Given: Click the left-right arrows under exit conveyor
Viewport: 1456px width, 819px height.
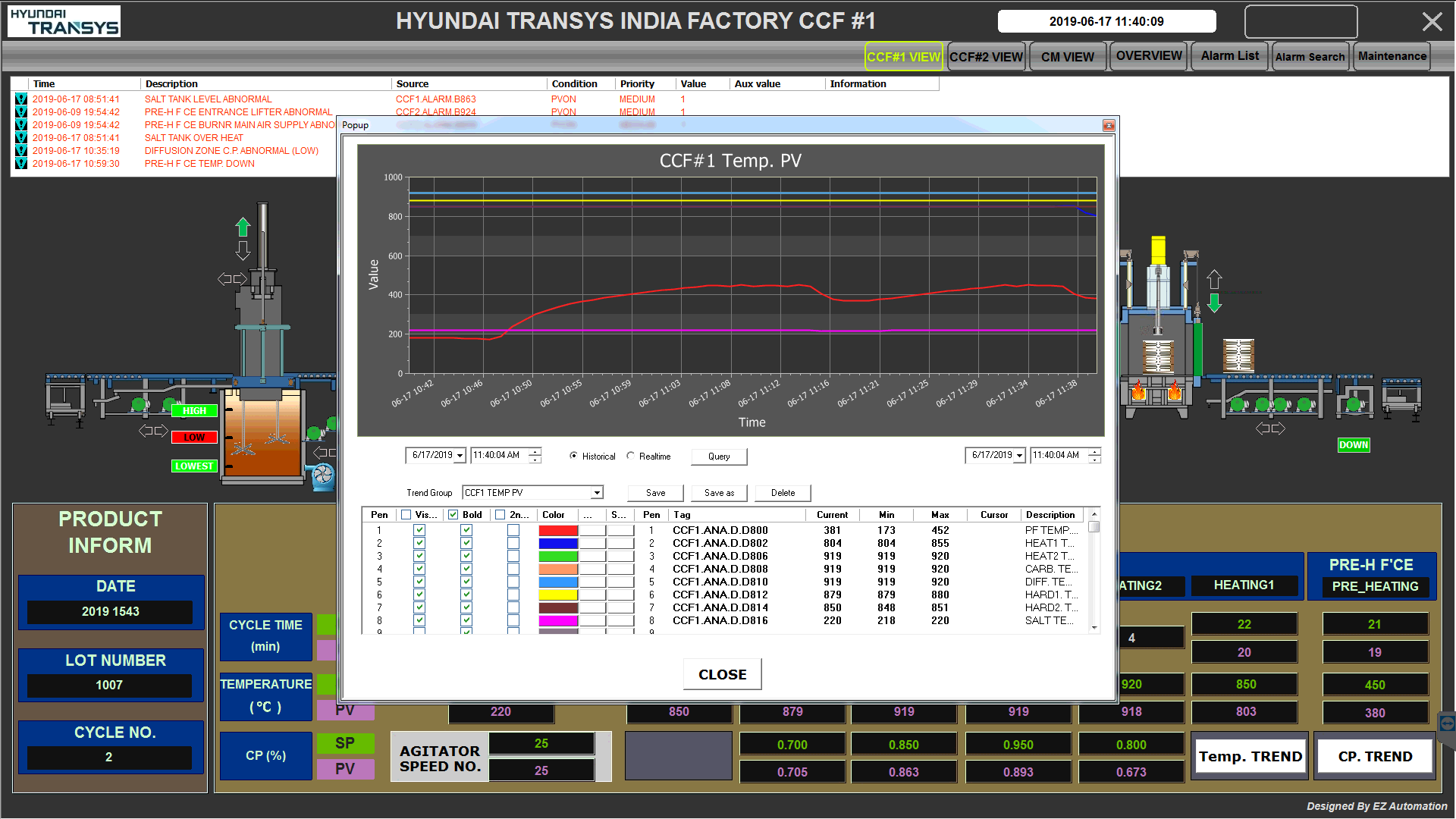Looking at the screenshot, I should (x=1270, y=428).
